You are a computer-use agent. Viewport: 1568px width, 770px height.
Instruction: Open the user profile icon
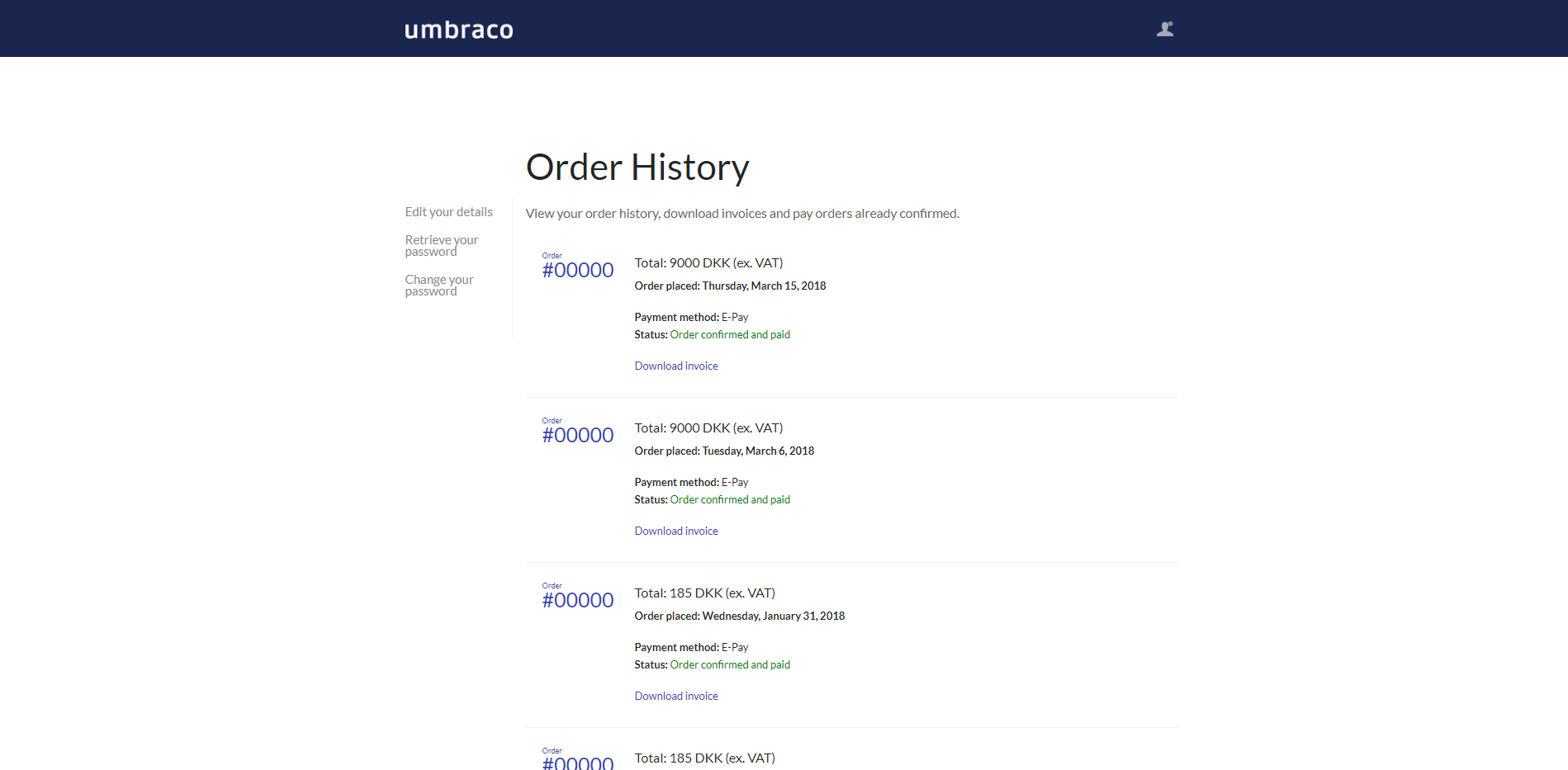pyautogui.click(x=1164, y=29)
